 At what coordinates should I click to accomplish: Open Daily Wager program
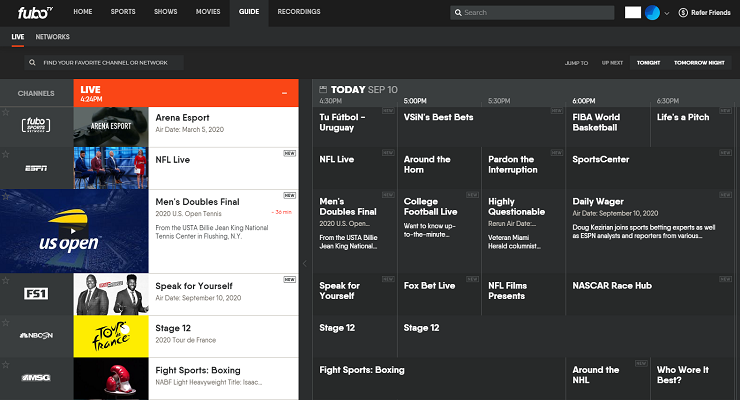650,231
